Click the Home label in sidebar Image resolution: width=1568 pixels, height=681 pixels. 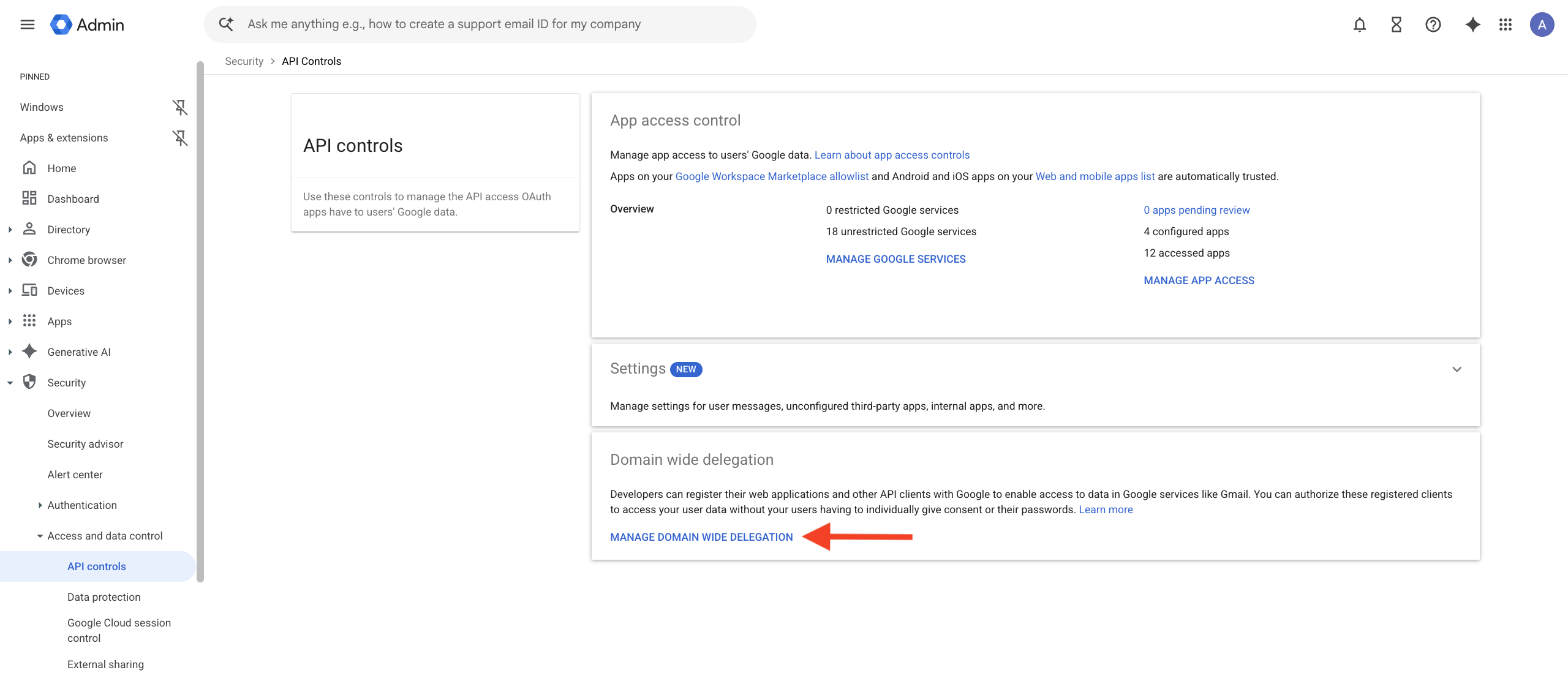[62, 168]
